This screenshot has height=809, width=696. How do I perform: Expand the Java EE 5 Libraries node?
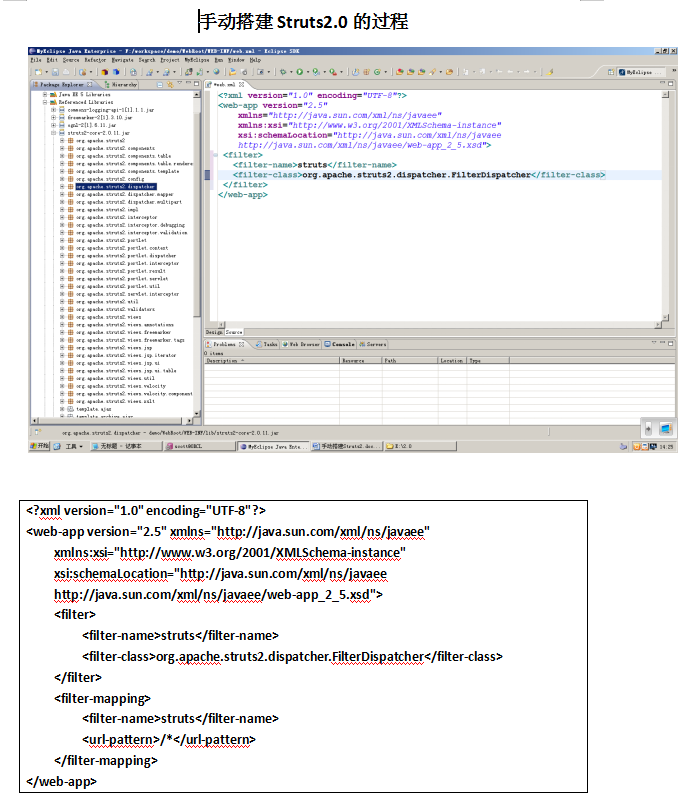click(46, 94)
